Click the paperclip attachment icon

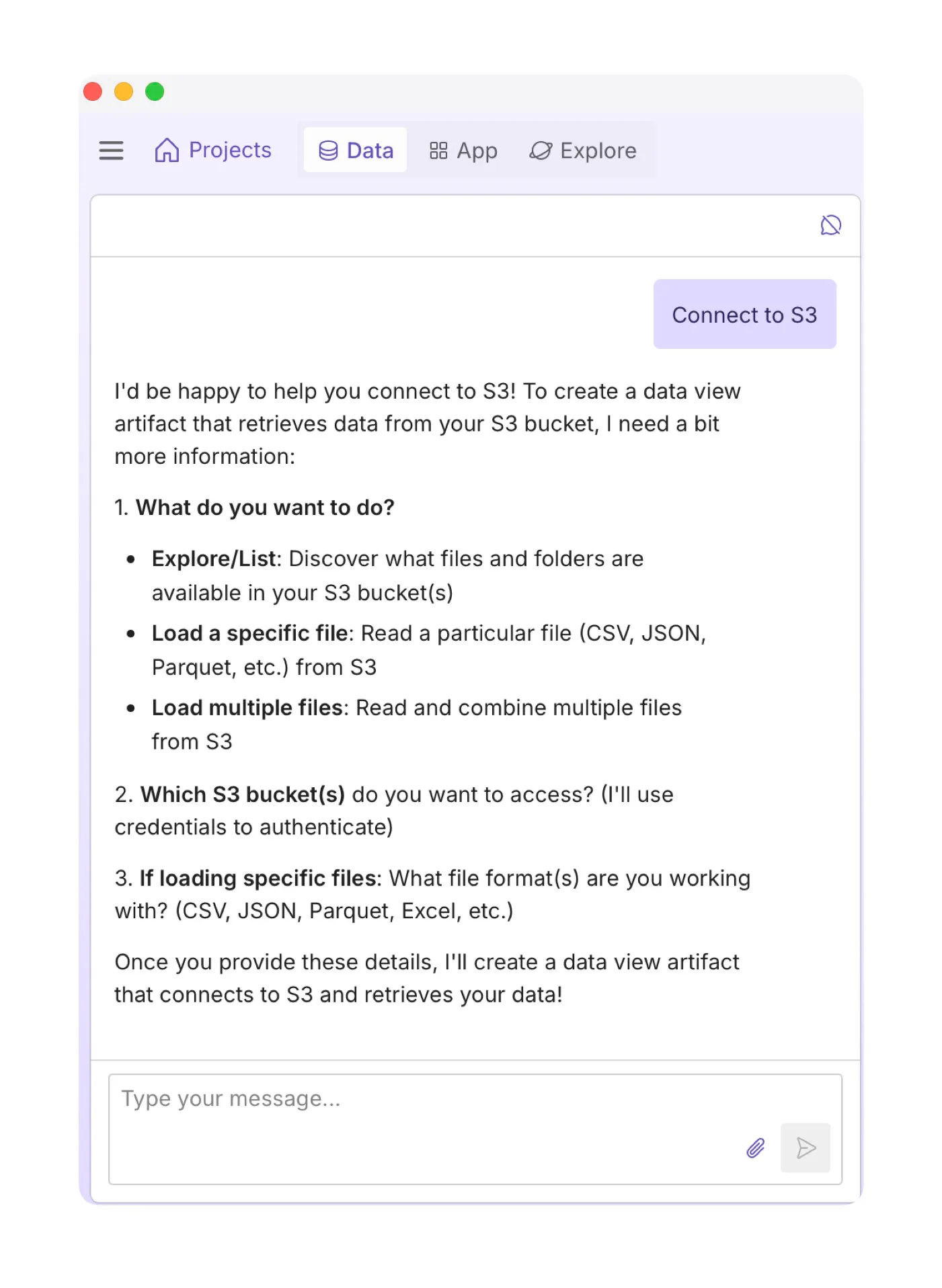click(x=756, y=1148)
